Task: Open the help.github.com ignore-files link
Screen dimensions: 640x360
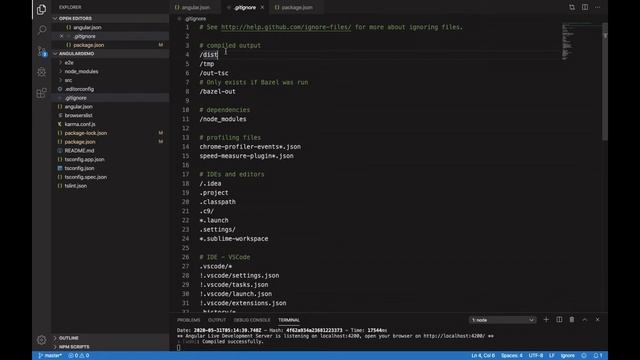Action: coord(286,27)
